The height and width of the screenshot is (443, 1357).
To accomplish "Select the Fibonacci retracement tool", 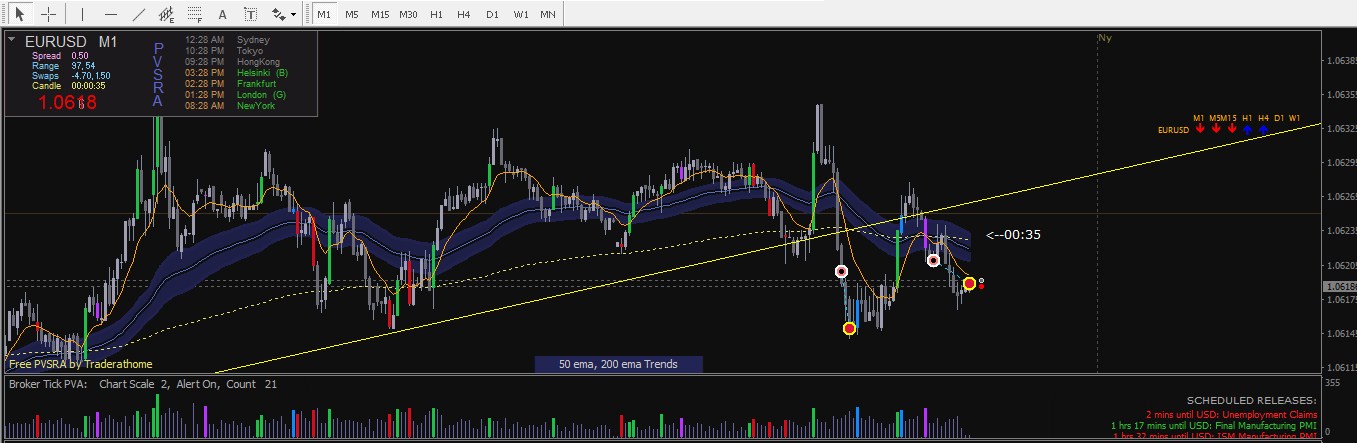I will 195,15.
